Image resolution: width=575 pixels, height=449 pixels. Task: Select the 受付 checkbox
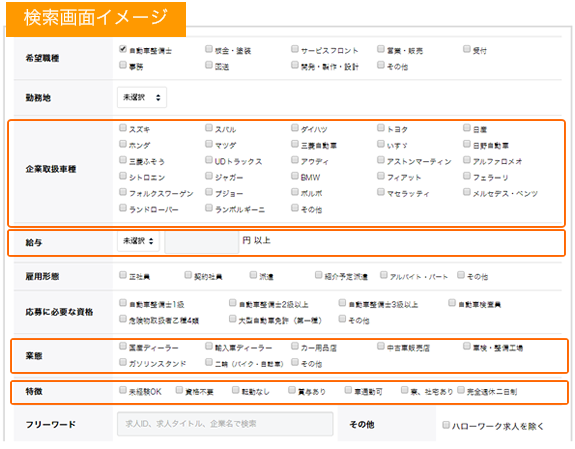[467, 49]
